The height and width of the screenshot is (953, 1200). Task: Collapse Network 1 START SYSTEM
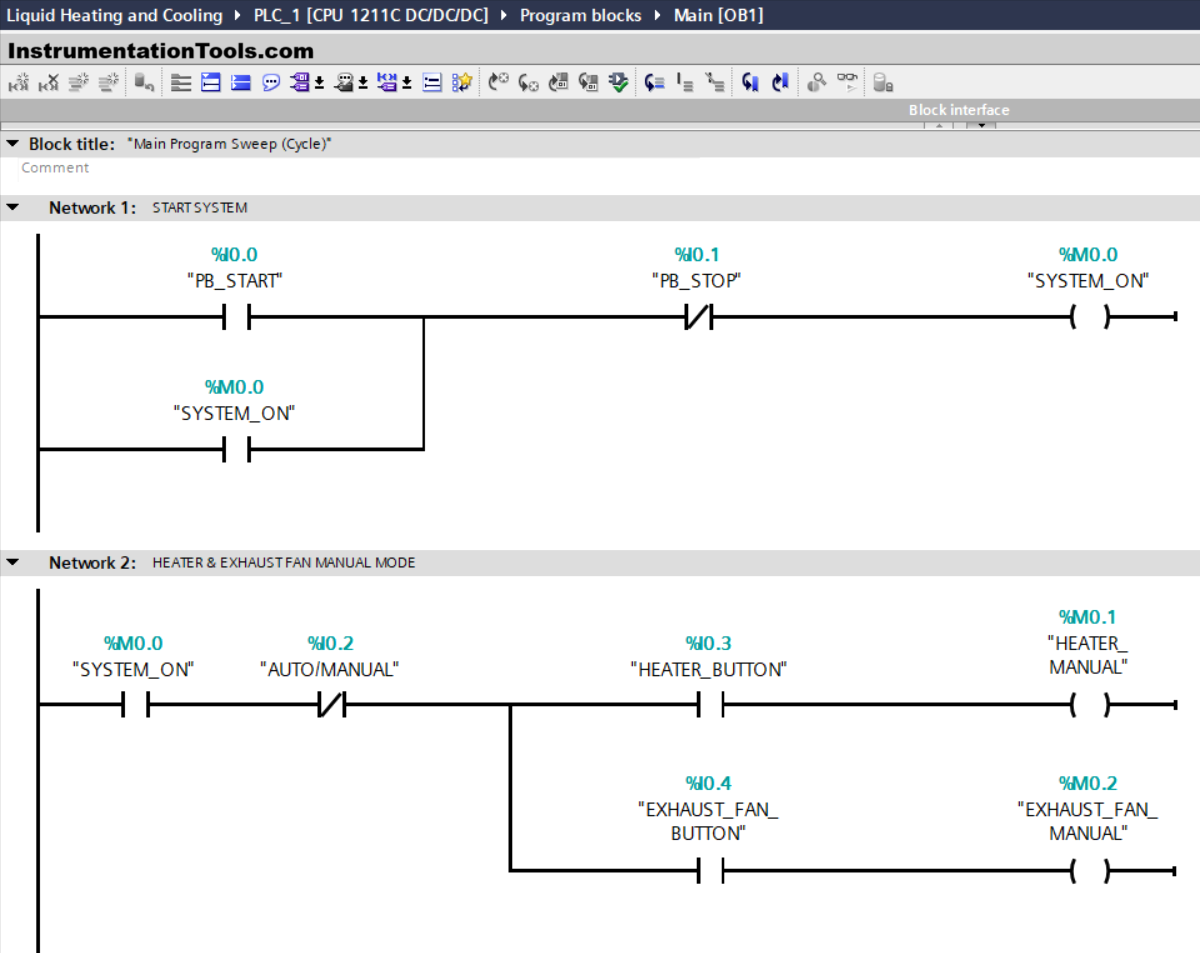[12, 208]
